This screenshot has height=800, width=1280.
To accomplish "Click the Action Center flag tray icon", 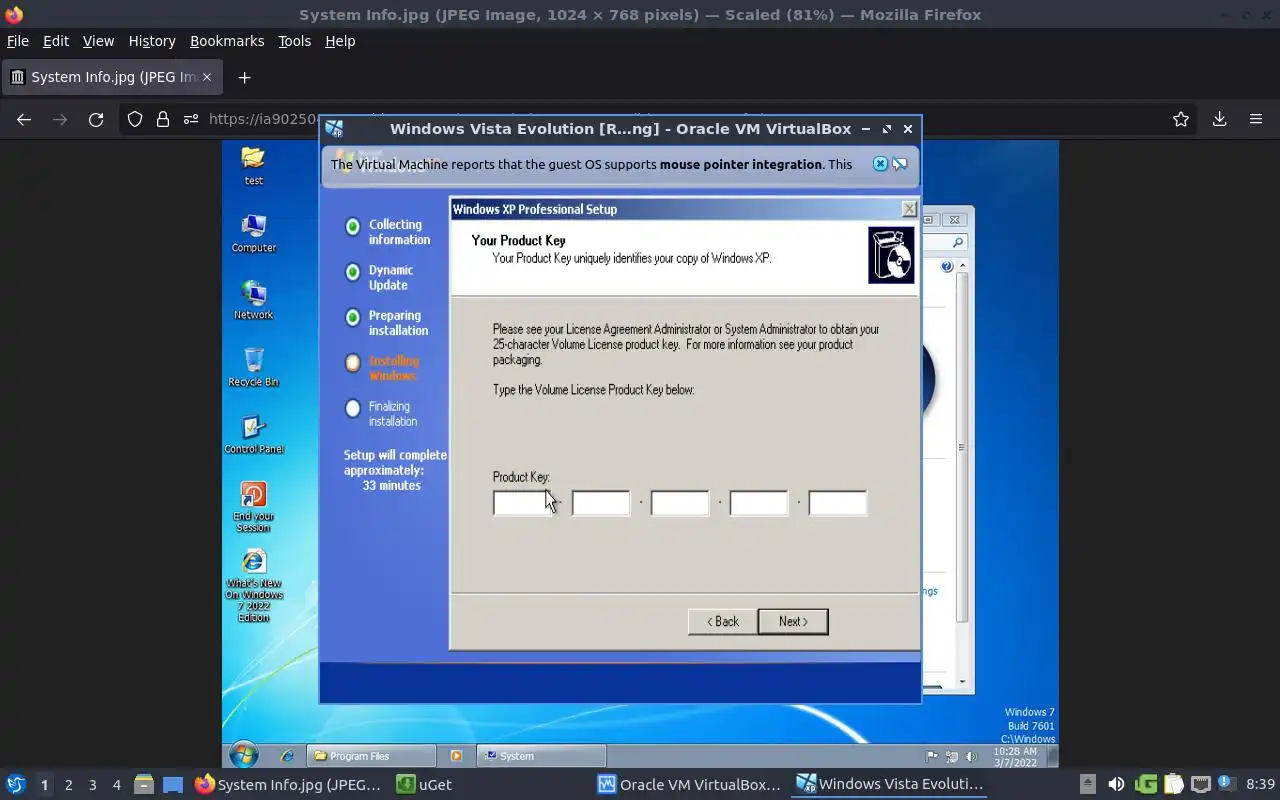I will pyautogui.click(x=931, y=757).
